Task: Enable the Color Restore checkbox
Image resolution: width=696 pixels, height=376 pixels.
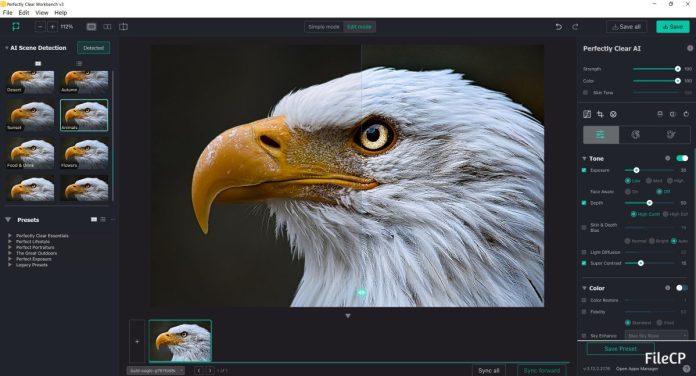Action: [584, 300]
